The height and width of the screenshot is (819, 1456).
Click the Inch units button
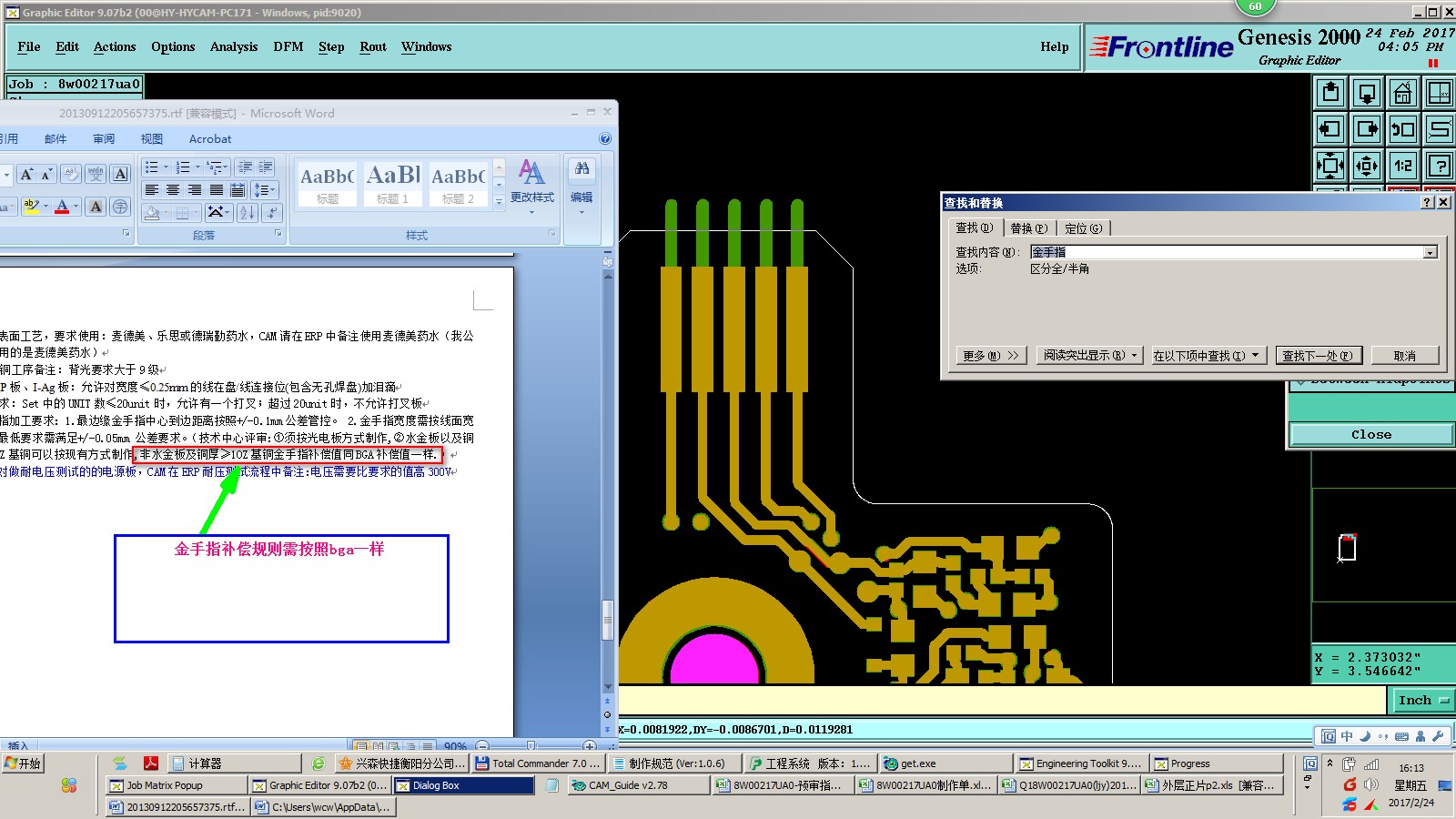1423,700
